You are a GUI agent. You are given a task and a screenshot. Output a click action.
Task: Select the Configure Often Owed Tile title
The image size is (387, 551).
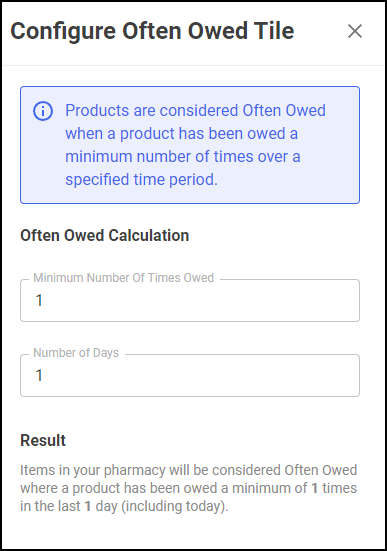pyautogui.click(x=152, y=31)
